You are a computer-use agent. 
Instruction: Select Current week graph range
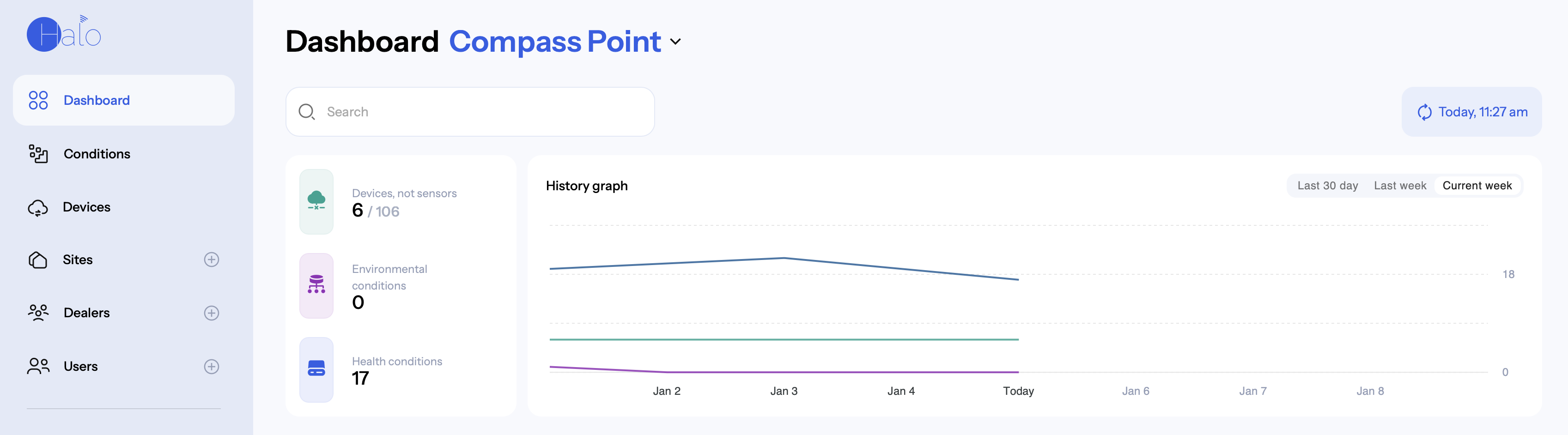click(1477, 186)
